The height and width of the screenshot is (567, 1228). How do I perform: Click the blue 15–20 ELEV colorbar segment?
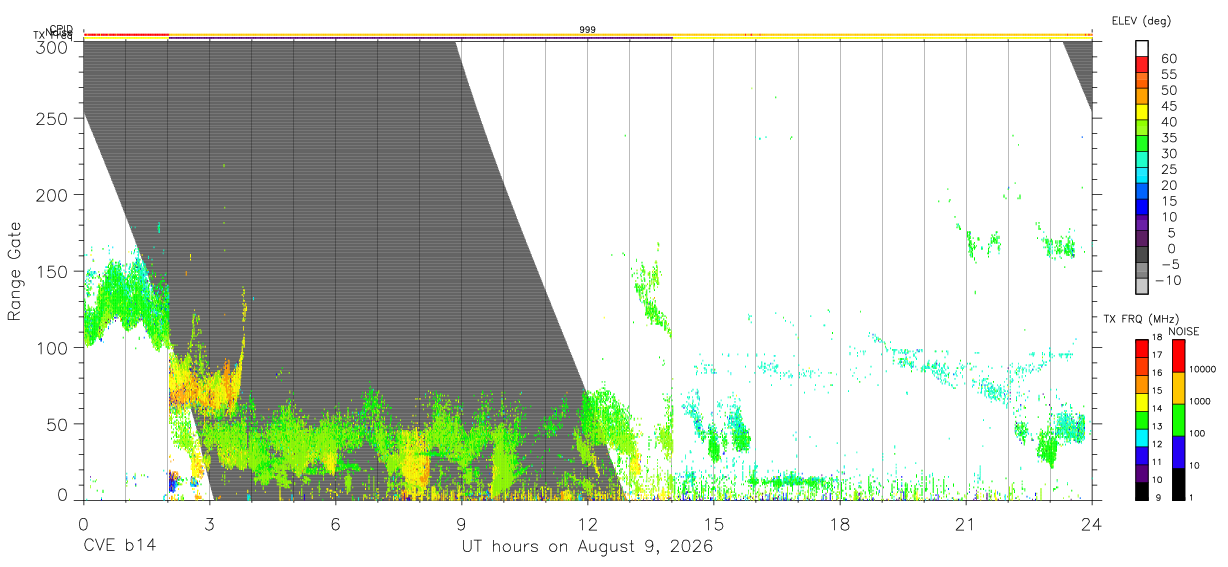tap(1142, 193)
